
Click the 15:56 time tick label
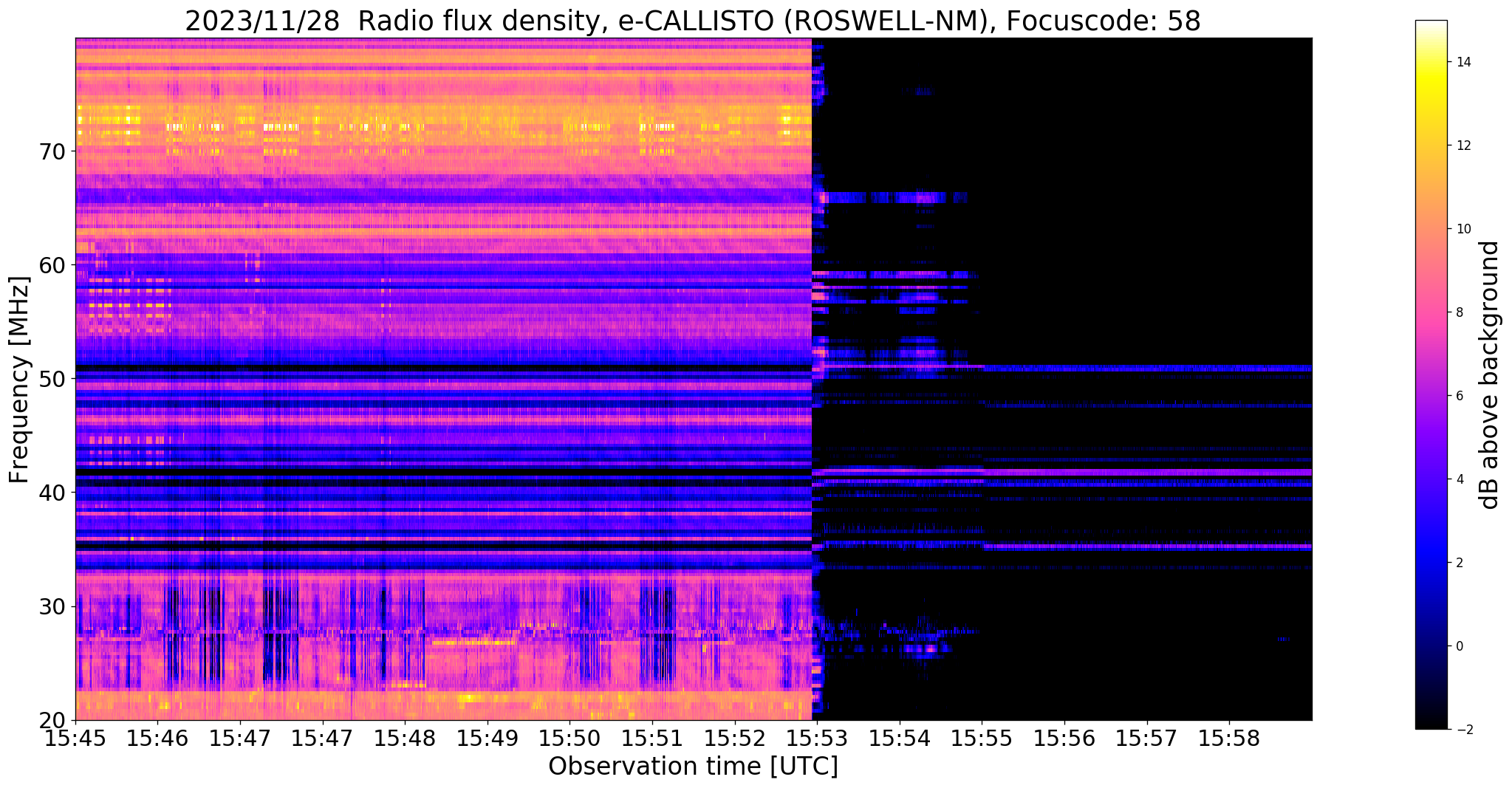pos(1064,739)
